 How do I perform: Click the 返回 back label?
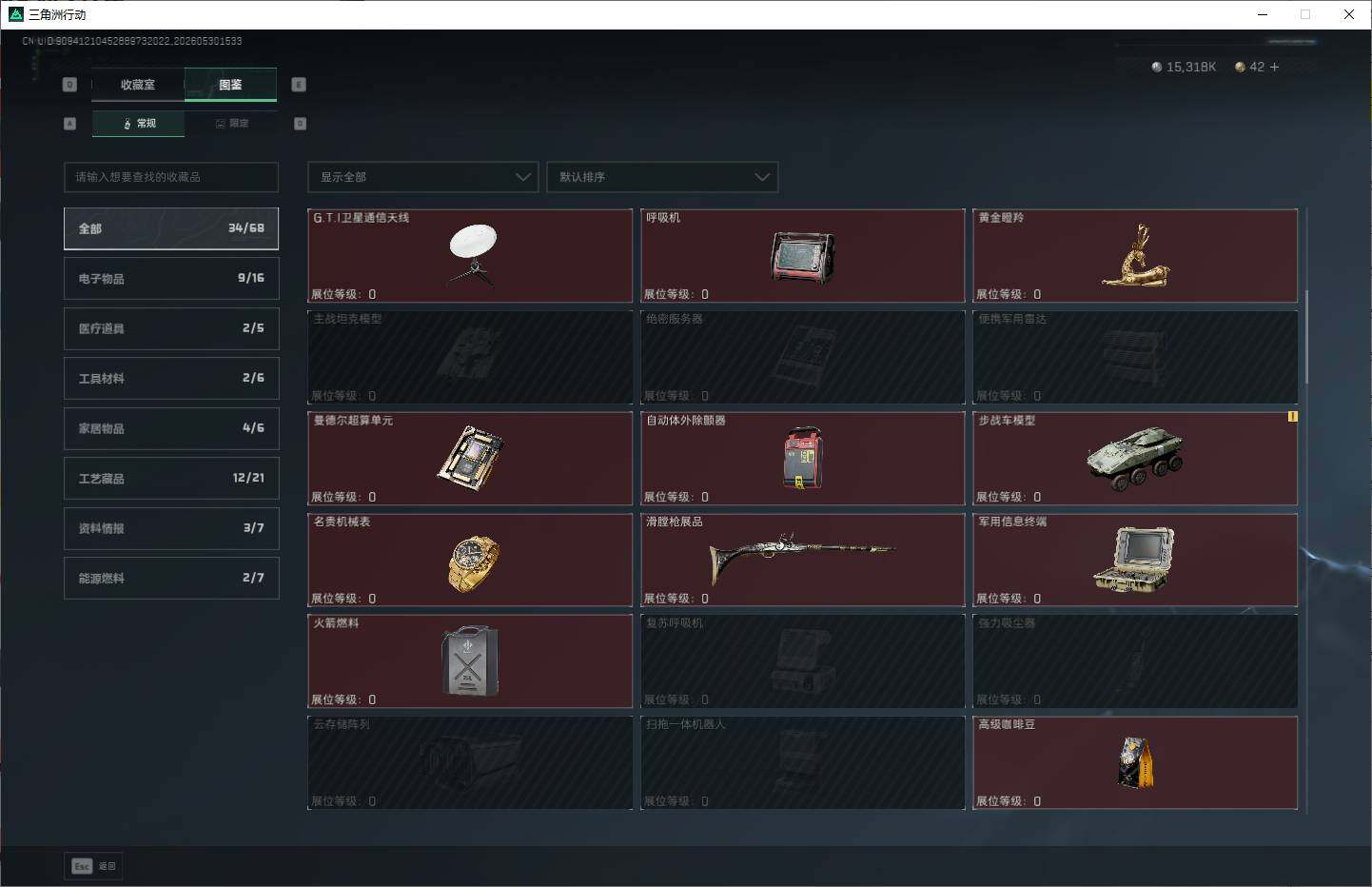(108, 866)
